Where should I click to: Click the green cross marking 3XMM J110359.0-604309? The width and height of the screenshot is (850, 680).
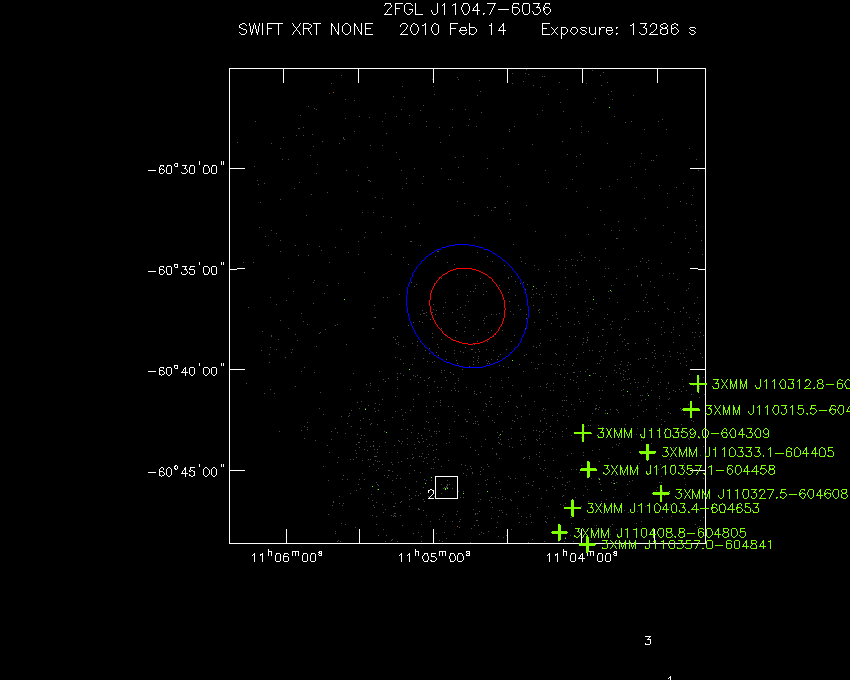(582, 433)
